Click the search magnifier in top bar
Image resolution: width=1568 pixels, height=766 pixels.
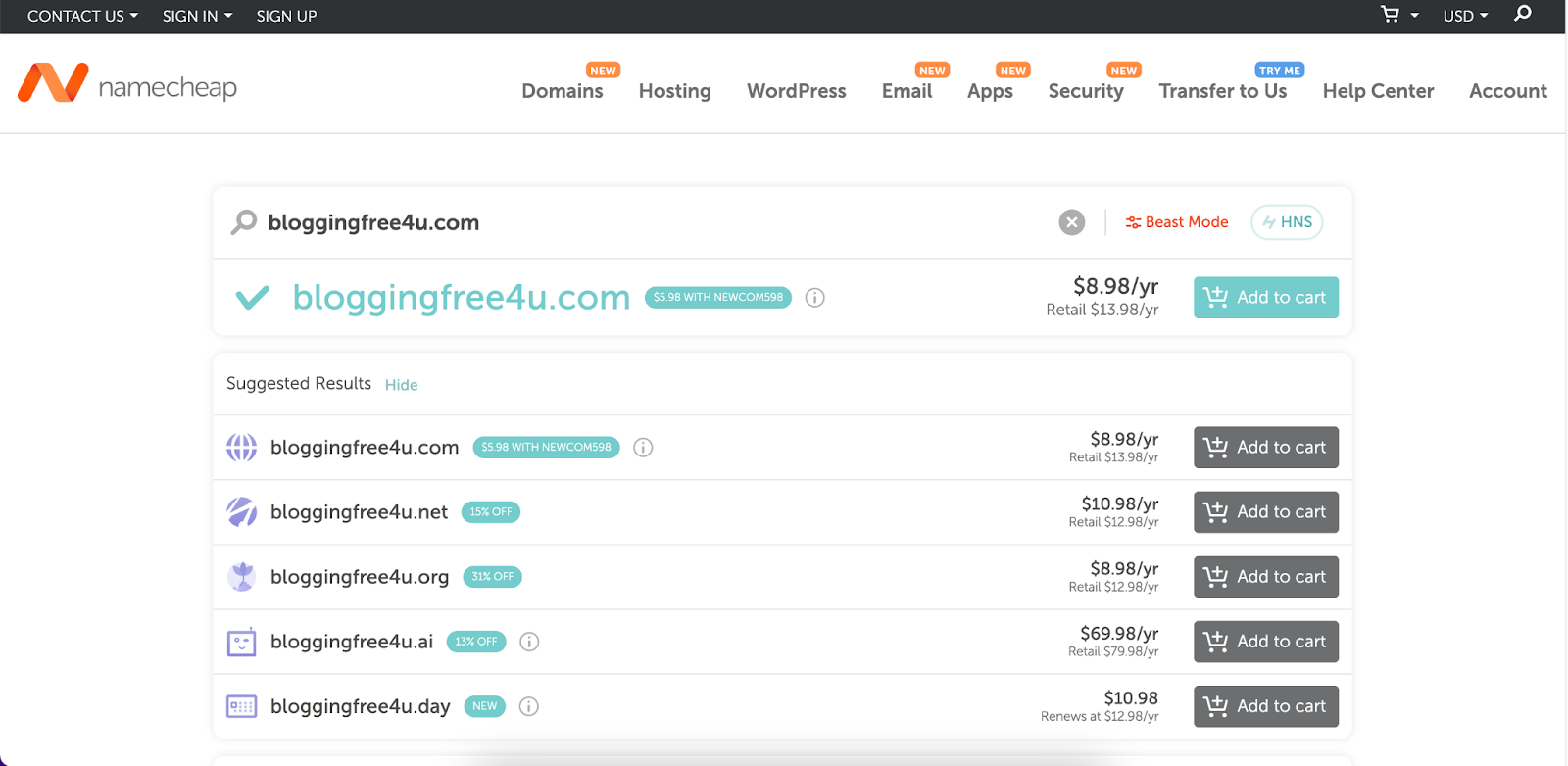coord(1523,14)
